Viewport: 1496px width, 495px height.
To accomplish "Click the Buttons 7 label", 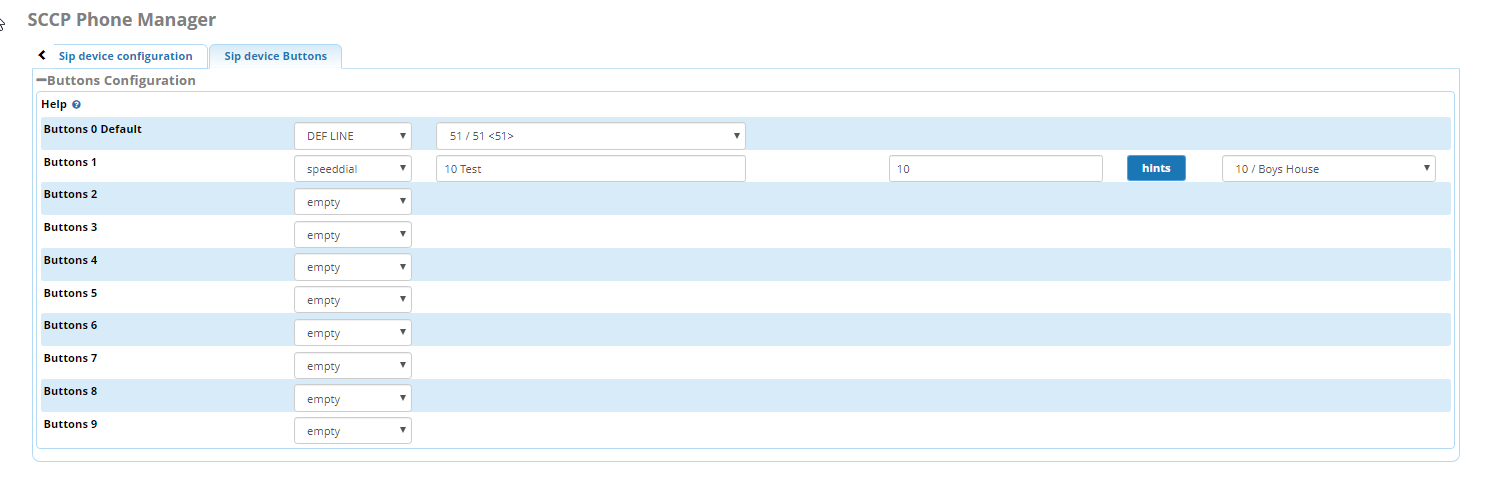I will click(71, 358).
